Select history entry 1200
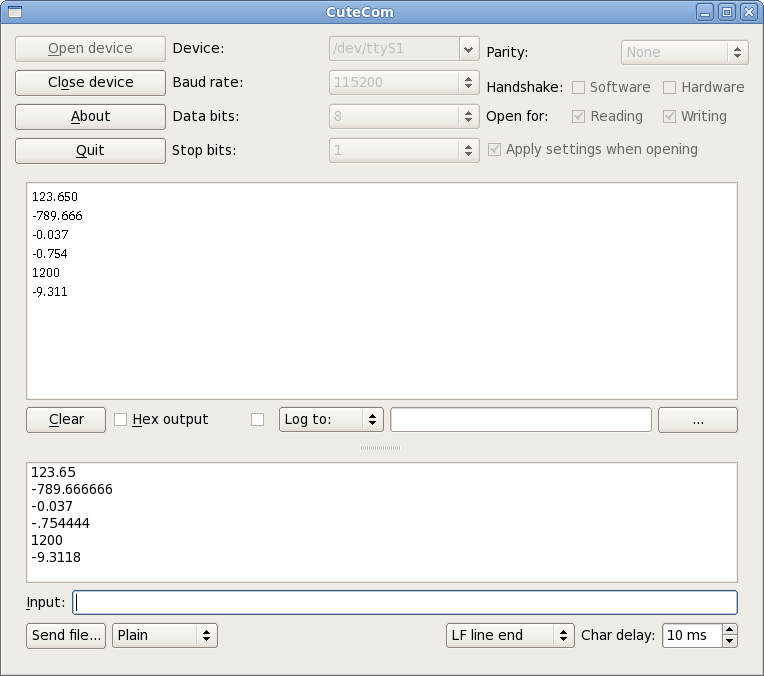This screenshot has width=764, height=676. coord(47,541)
